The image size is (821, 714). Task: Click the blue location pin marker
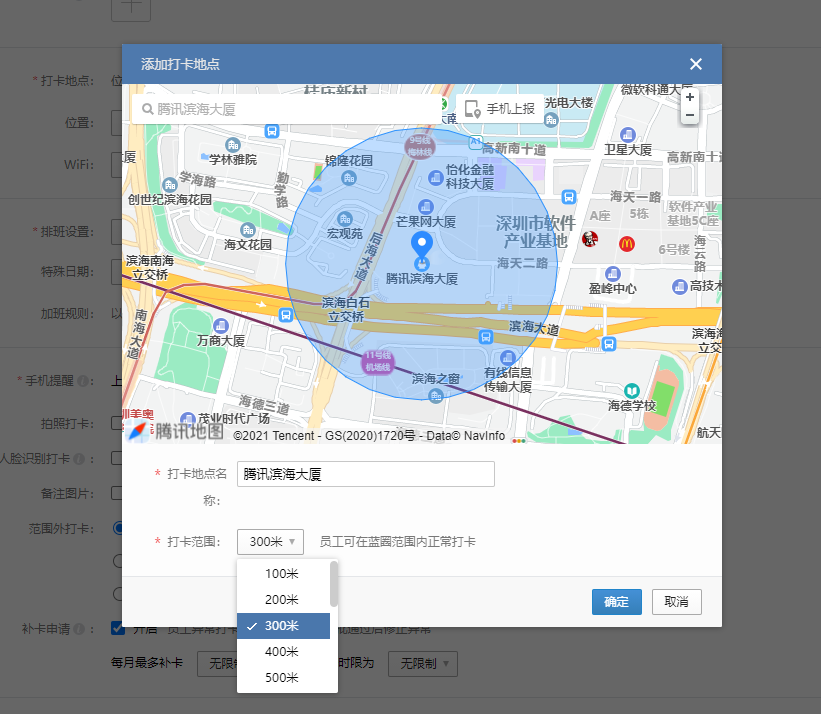coord(421,245)
